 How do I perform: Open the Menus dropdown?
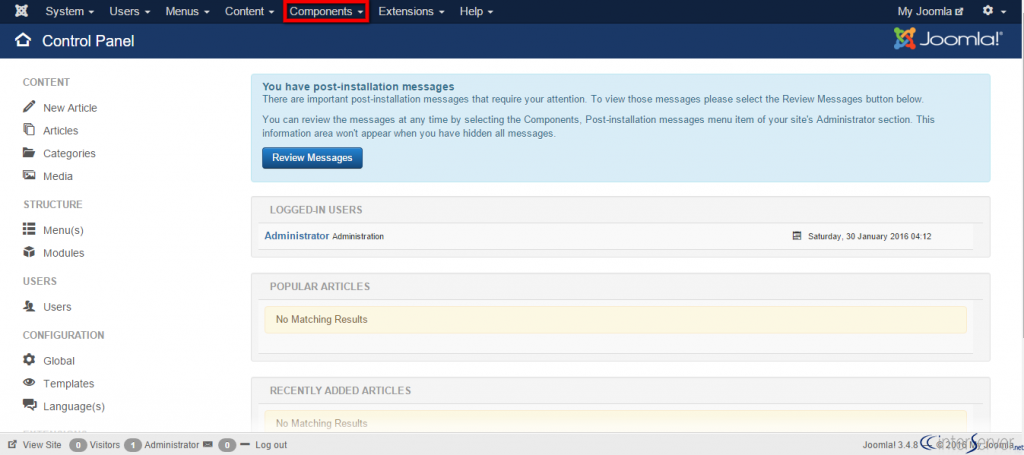(x=187, y=11)
